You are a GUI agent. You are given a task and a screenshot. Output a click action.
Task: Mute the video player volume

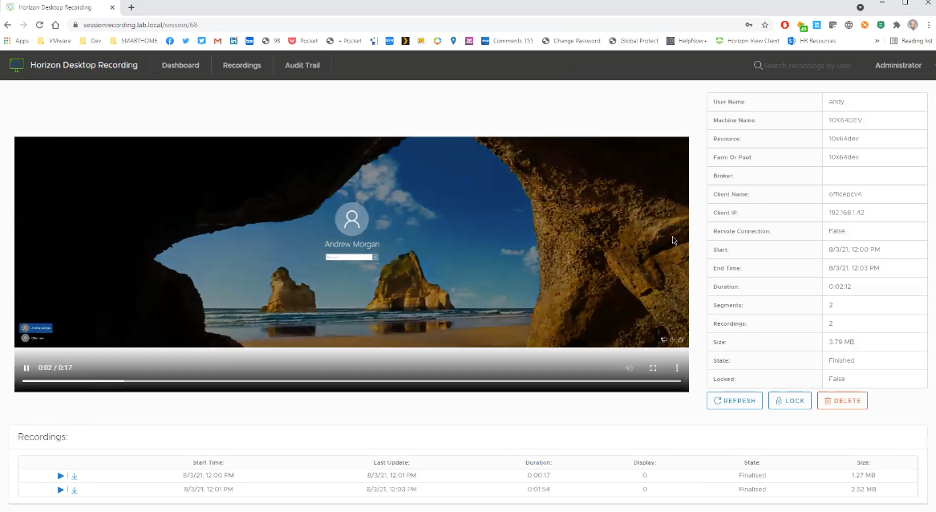(x=629, y=368)
